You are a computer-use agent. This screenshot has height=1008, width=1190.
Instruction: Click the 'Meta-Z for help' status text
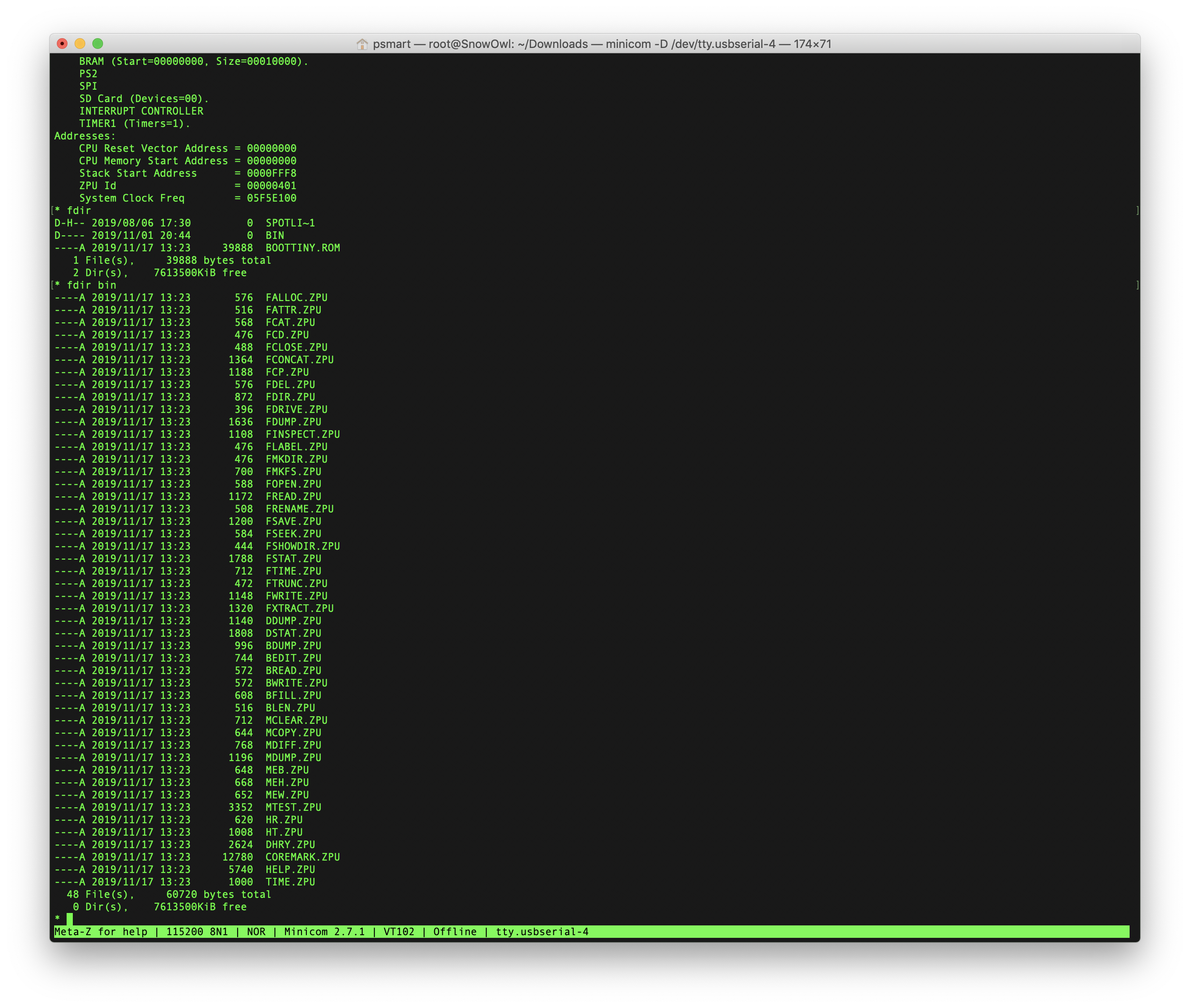(100, 932)
